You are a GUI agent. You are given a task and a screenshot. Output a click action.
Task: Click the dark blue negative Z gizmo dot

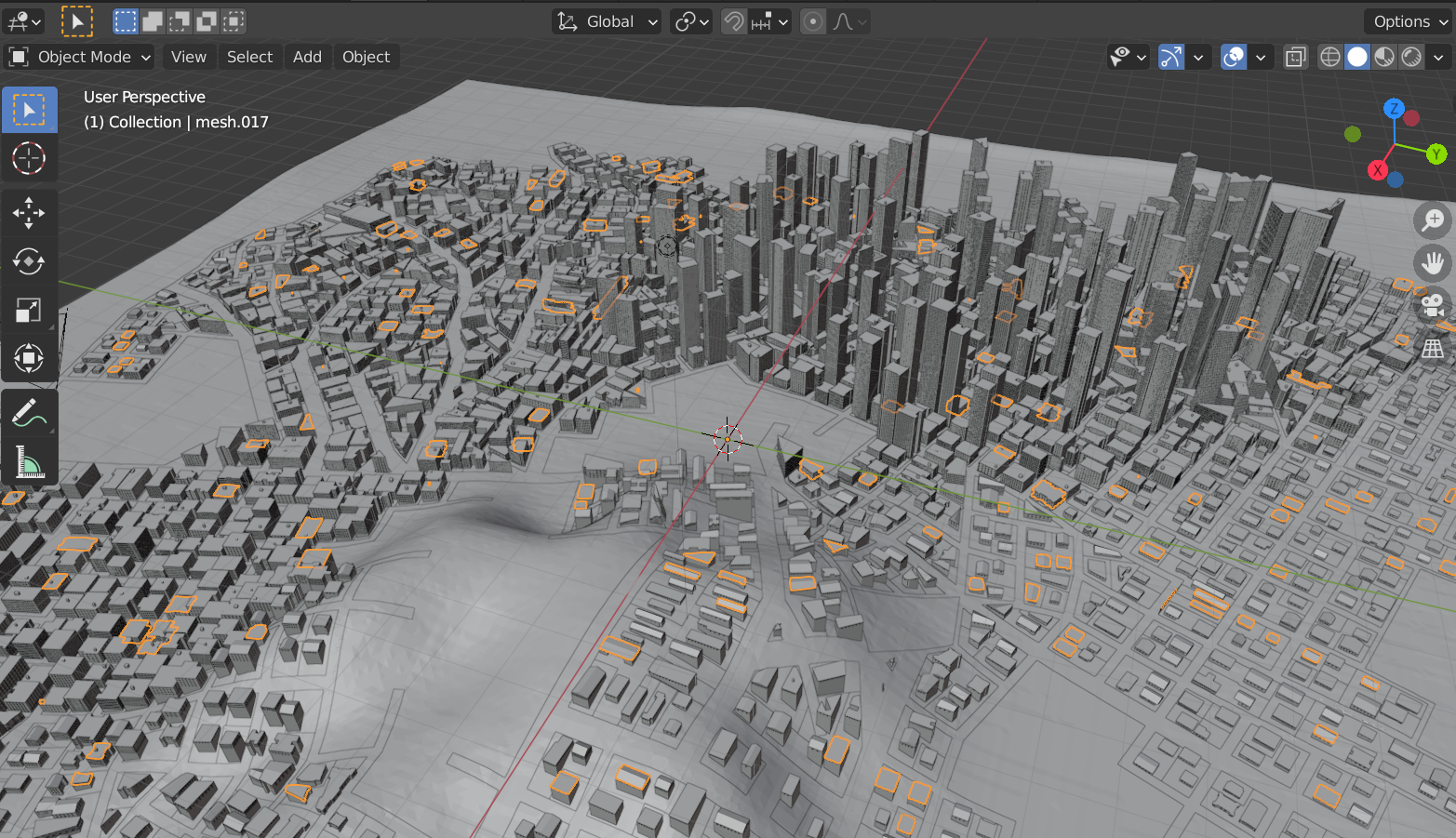coord(1396,180)
